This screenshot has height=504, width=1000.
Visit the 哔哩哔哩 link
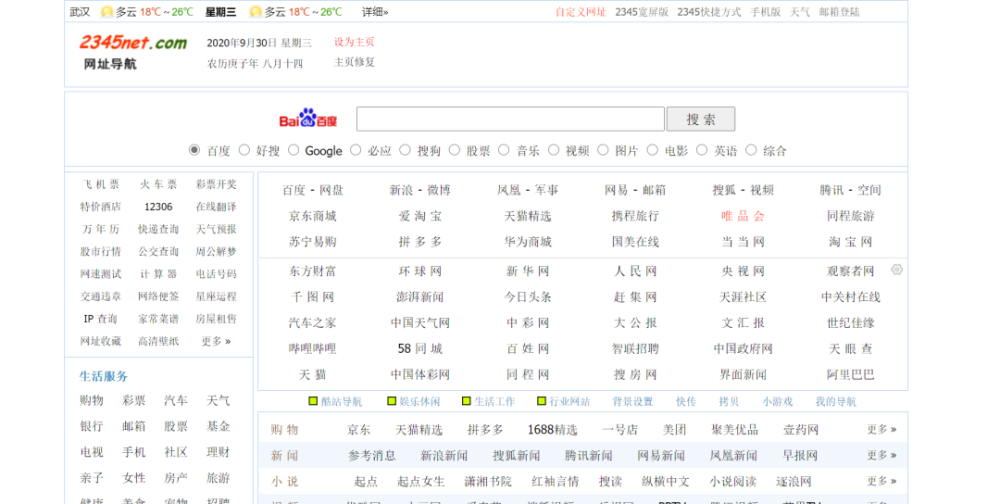click(312, 349)
